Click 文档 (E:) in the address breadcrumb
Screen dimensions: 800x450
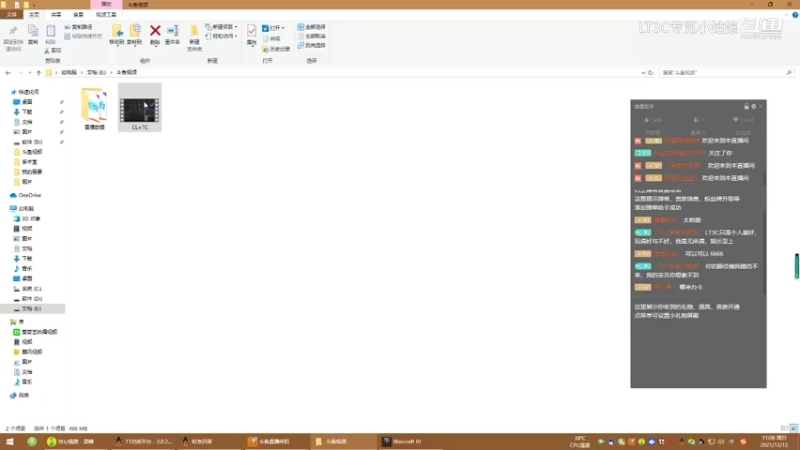96,73
